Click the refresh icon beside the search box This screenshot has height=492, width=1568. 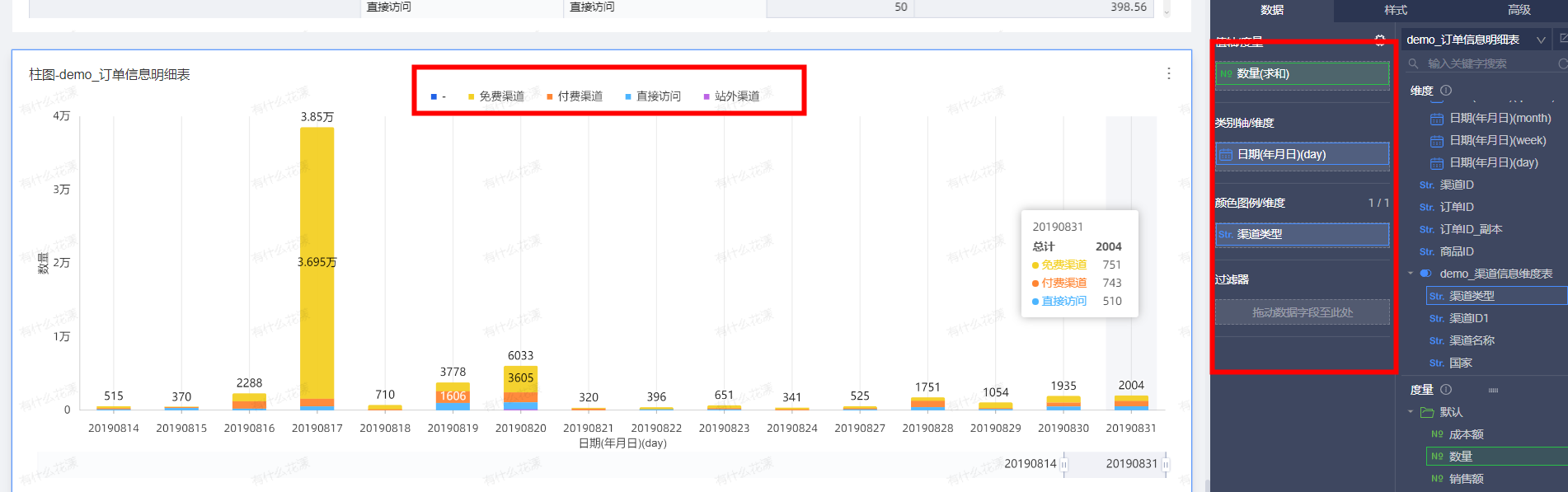(1562, 63)
